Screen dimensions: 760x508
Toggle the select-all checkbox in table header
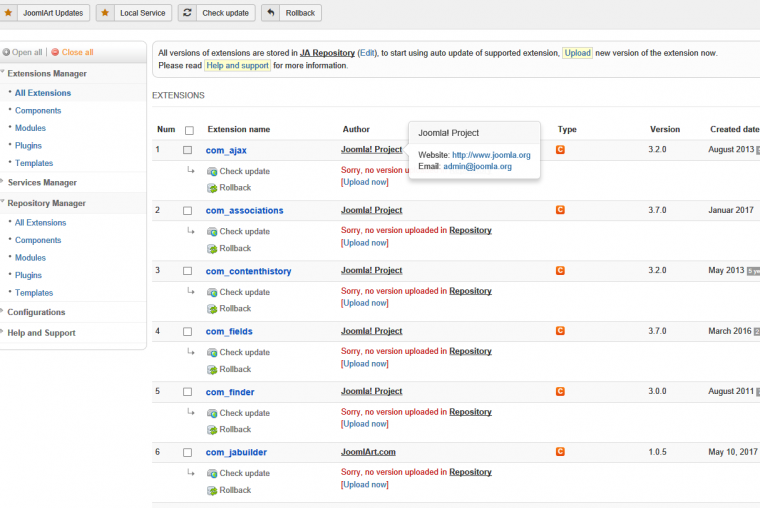pos(189,130)
